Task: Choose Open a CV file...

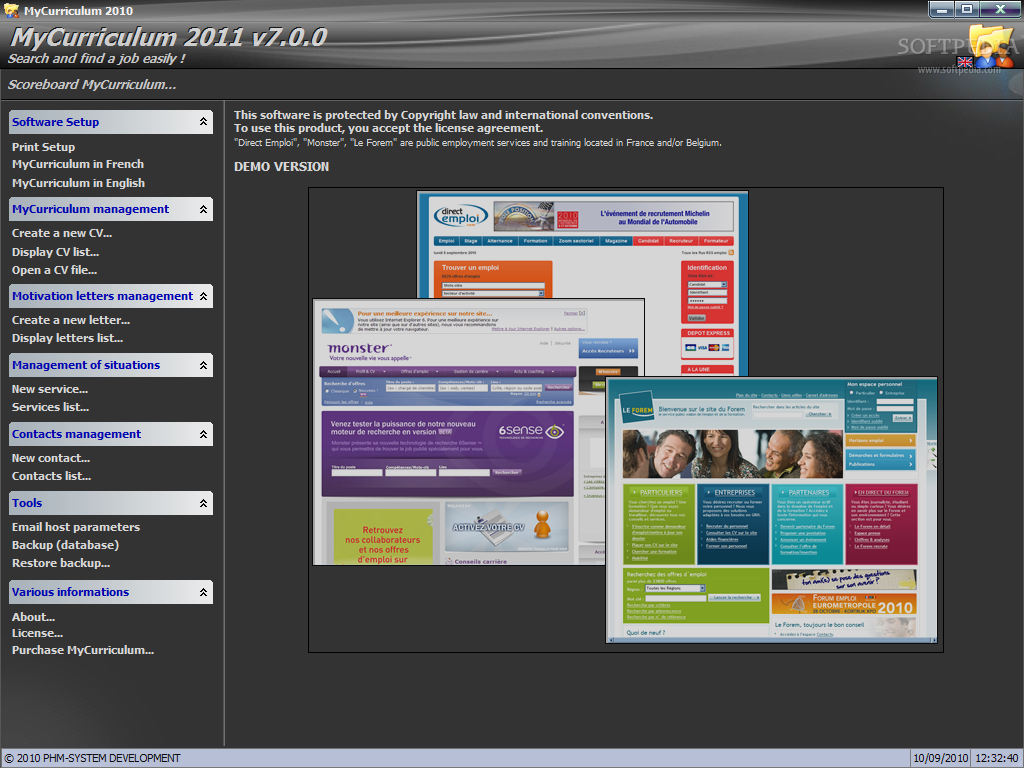Action: click(54, 270)
